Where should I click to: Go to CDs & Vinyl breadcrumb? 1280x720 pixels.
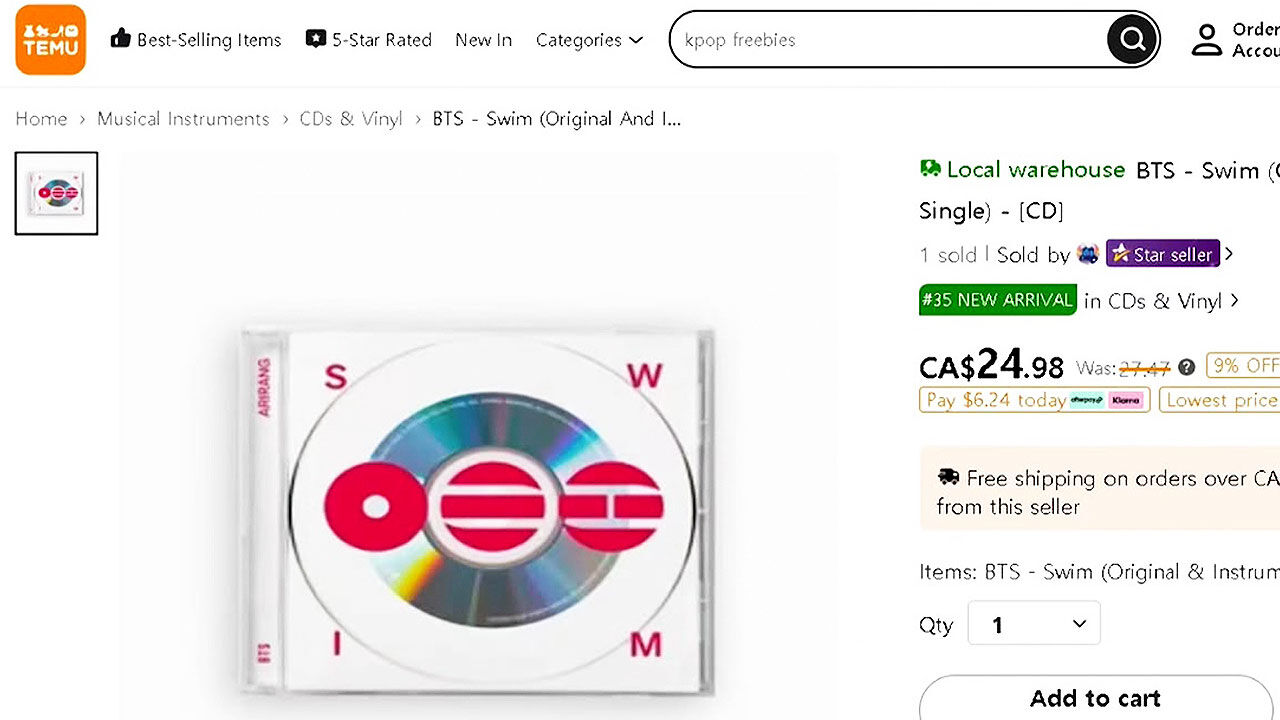click(351, 119)
